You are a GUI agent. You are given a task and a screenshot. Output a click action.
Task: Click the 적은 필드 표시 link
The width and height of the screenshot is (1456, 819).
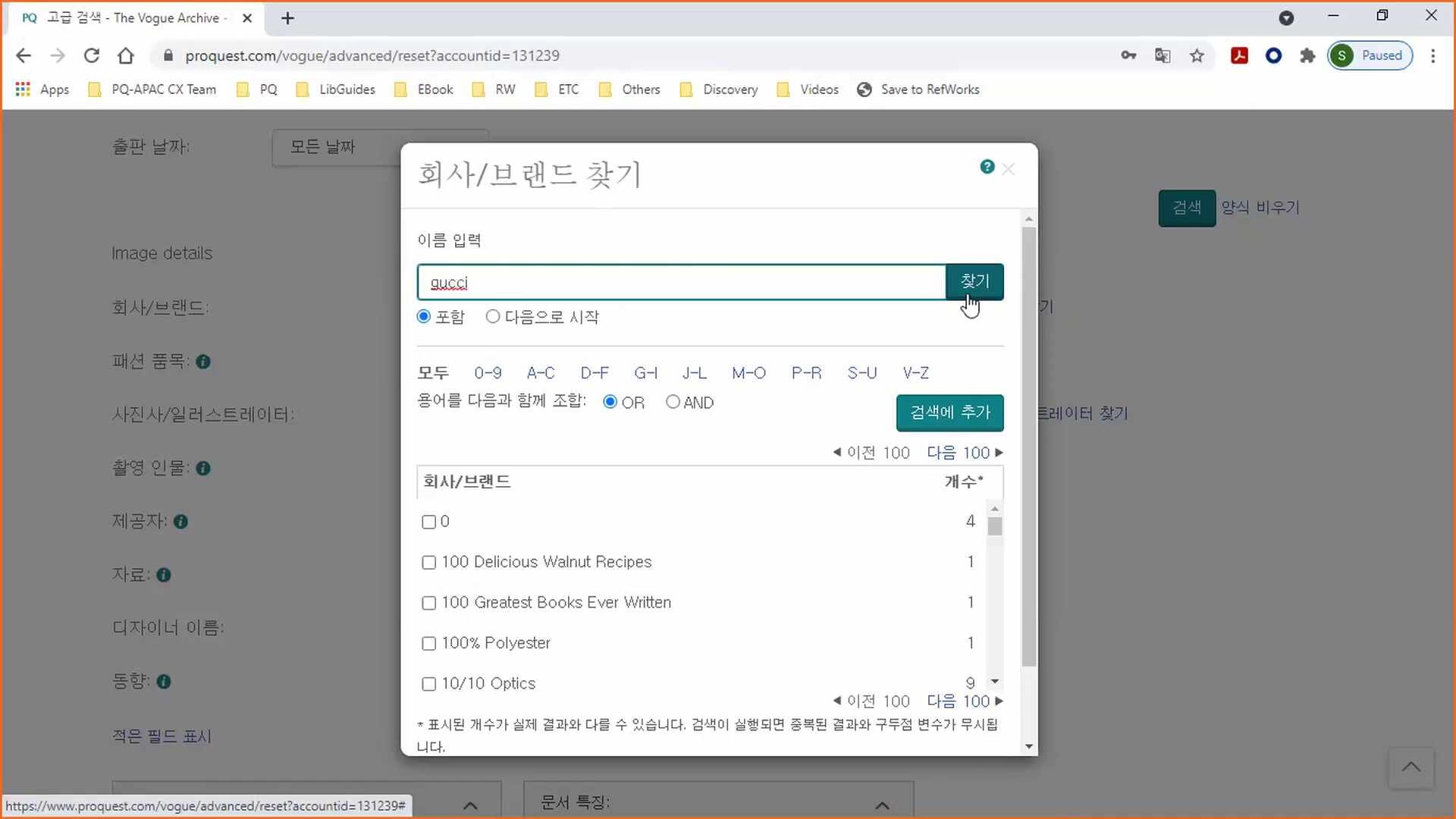click(162, 736)
